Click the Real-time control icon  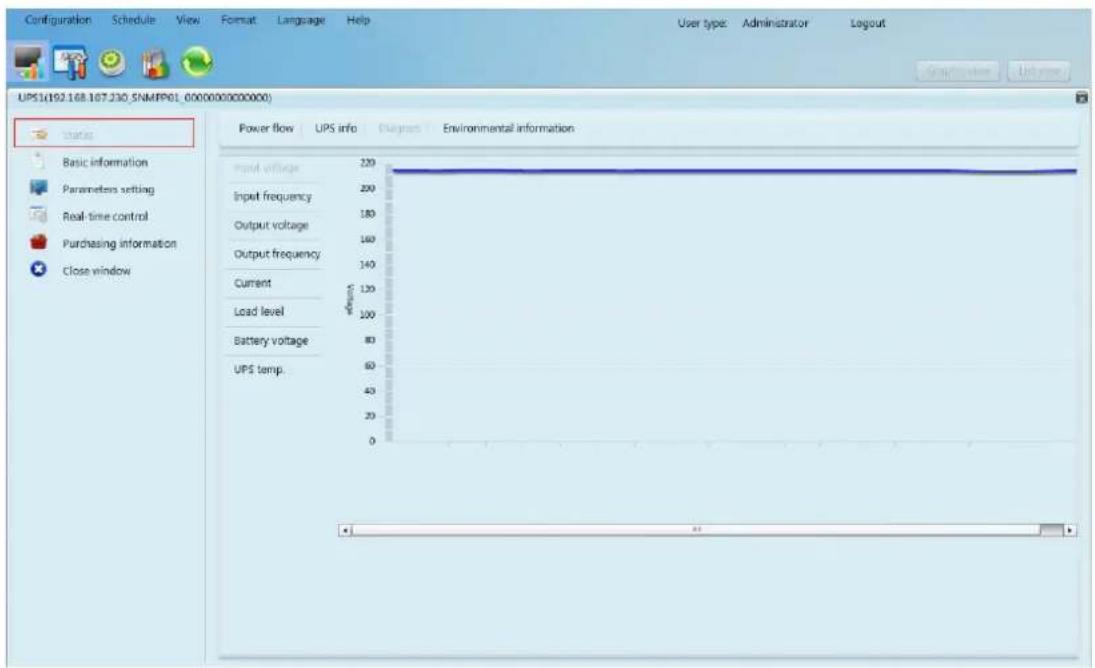tap(38, 216)
